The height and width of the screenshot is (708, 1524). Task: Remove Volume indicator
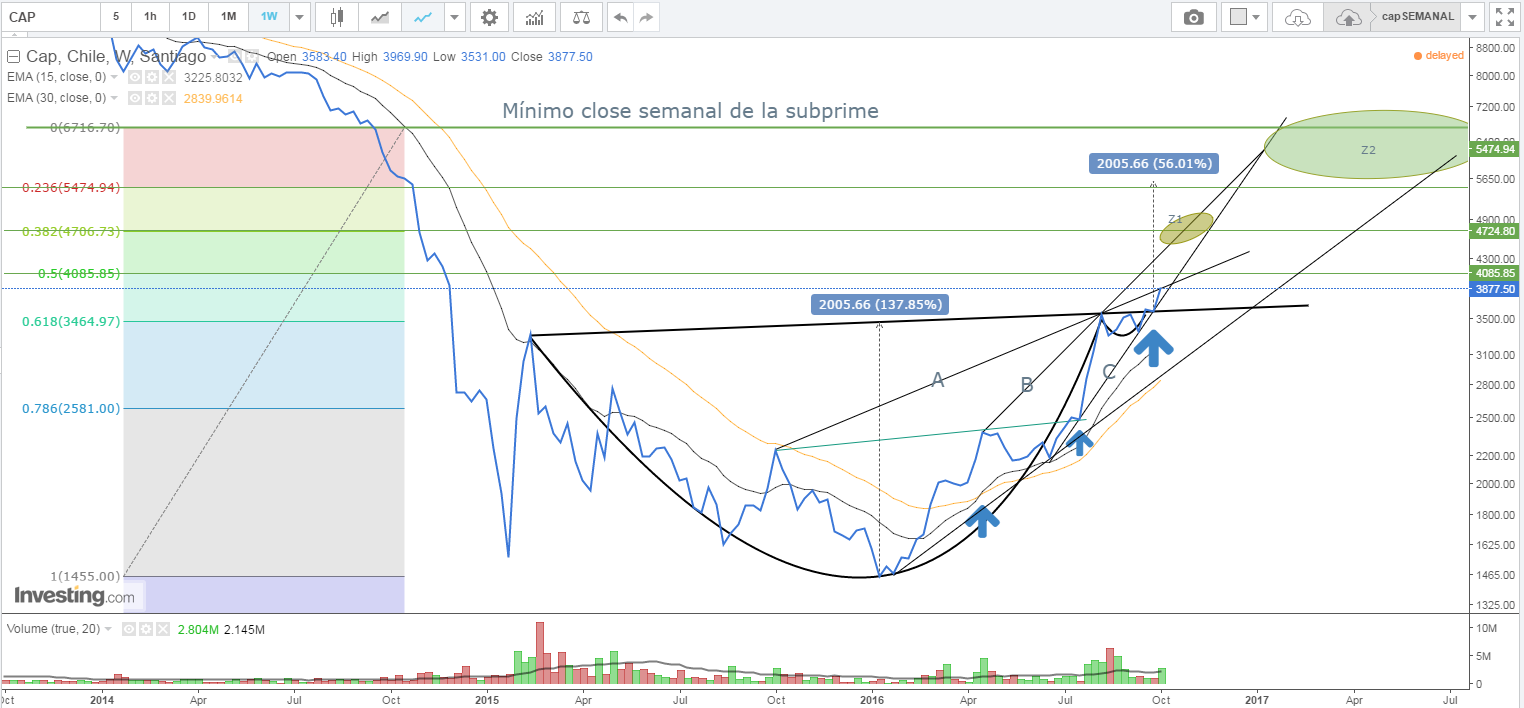point(163,629)
